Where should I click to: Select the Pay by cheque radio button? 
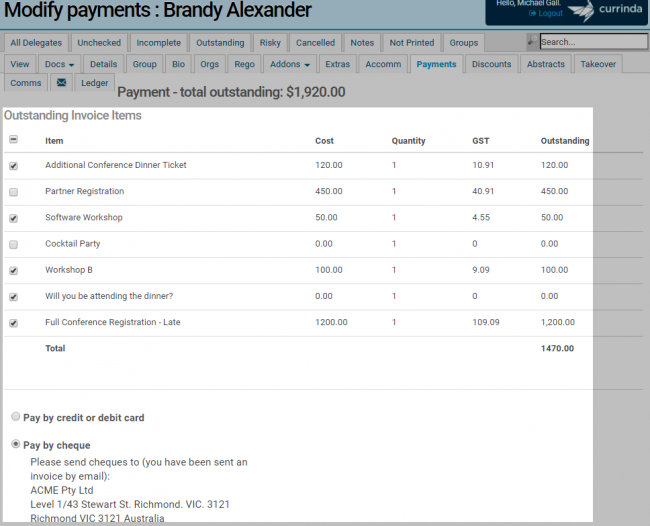[x=16, y=444]
